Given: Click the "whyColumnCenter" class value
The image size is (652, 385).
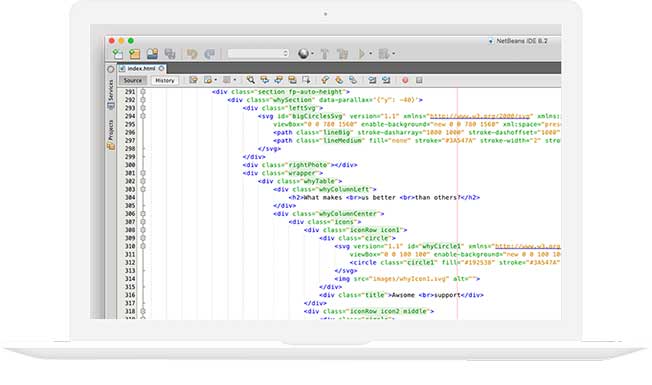Looking at the screenshot, I should coord(348,214).
